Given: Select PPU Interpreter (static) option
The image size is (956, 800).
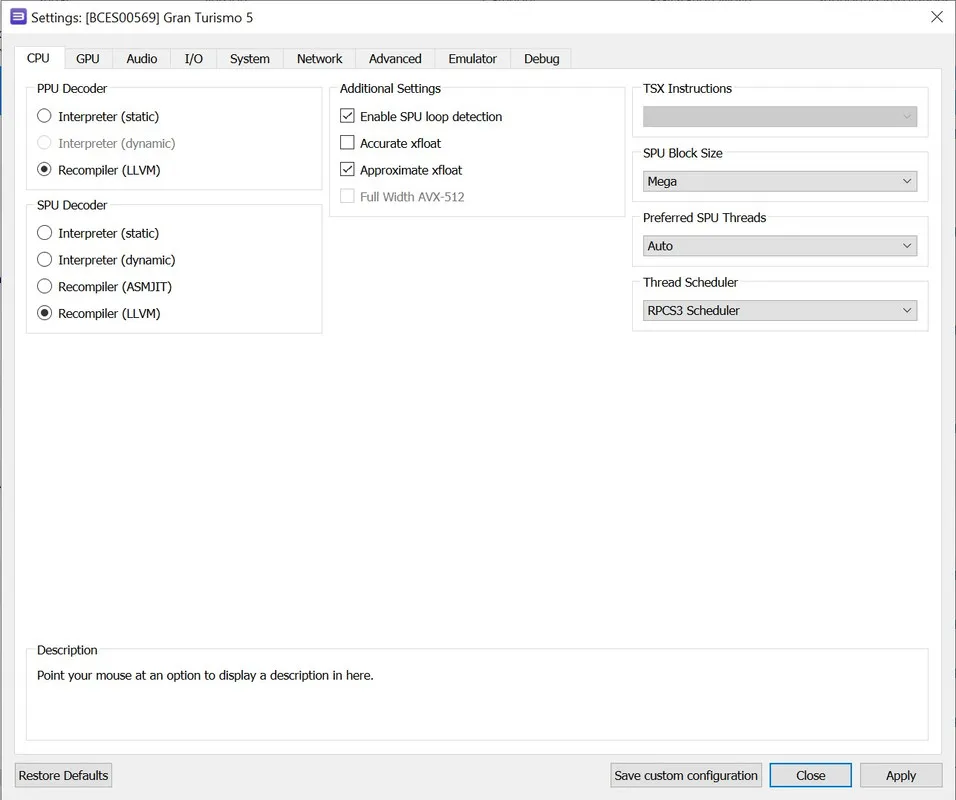Looking at the screenshot, I should (x=98, y=116).
